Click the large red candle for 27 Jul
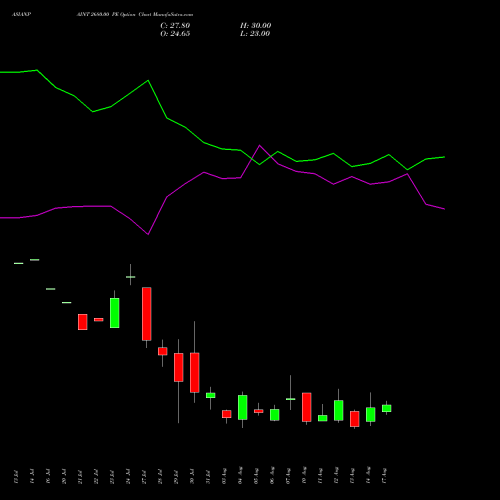The height and width of the screenshot is (500, 500). point(147,314)
